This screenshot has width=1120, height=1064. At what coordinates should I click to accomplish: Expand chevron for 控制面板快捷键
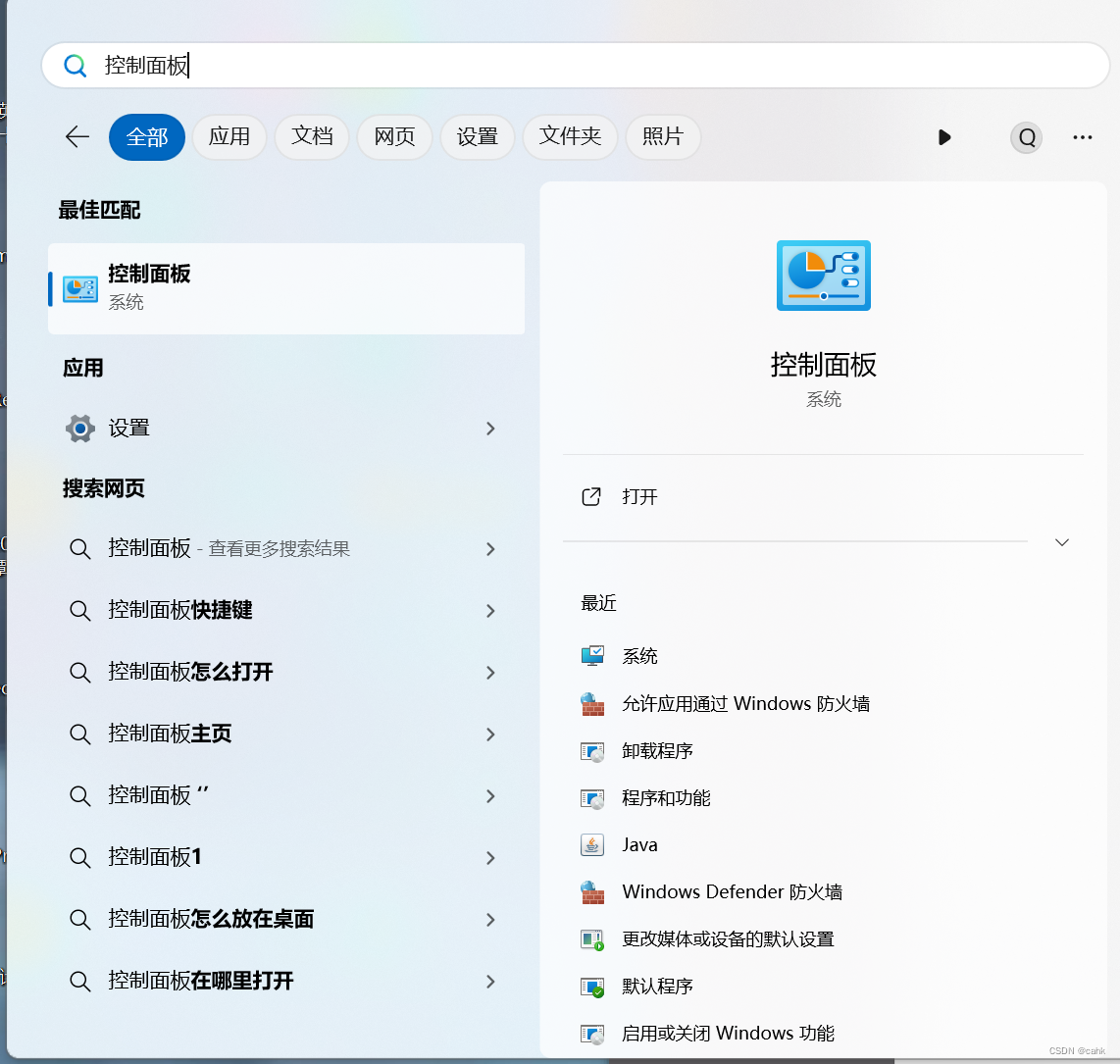(x=490, y=611)
